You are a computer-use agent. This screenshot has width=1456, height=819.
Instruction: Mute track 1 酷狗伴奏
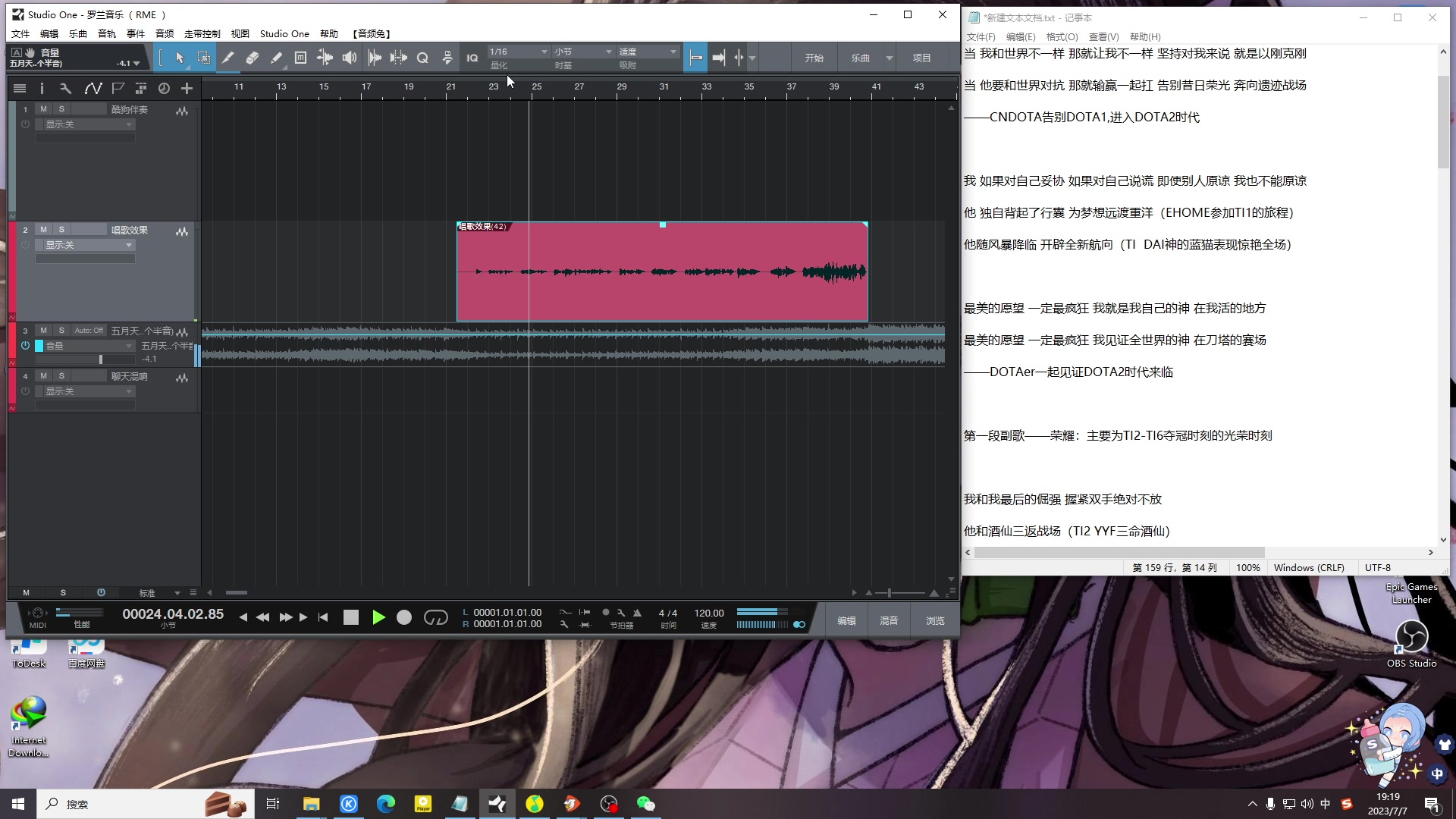coord(43,109)
